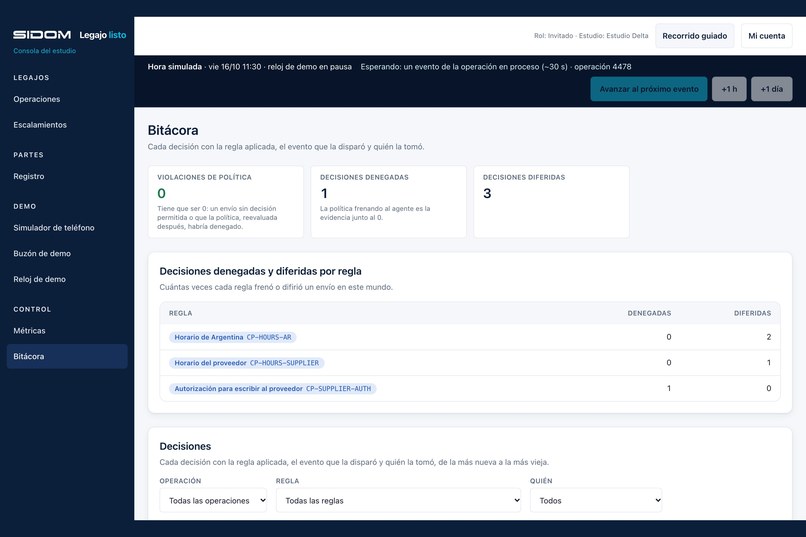Click the Decisiones section heading

pos(185,446)
